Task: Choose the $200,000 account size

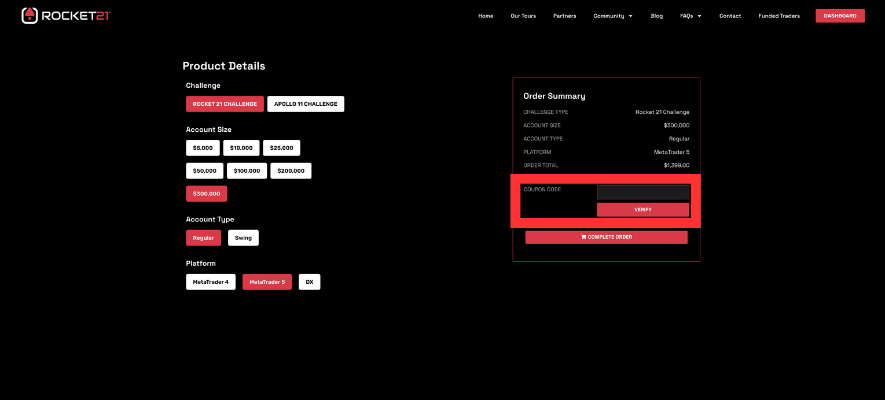Action: (x=291, y=171)
